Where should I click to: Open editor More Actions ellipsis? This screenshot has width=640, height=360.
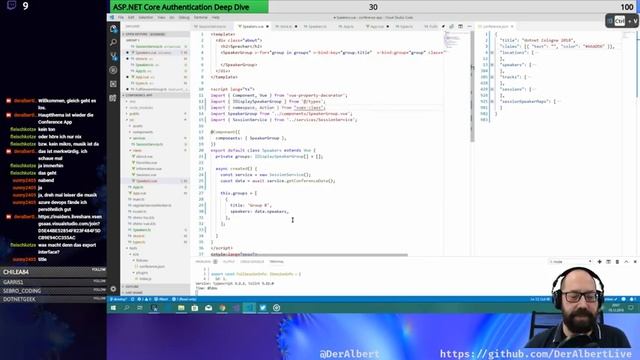pos(469,26)
